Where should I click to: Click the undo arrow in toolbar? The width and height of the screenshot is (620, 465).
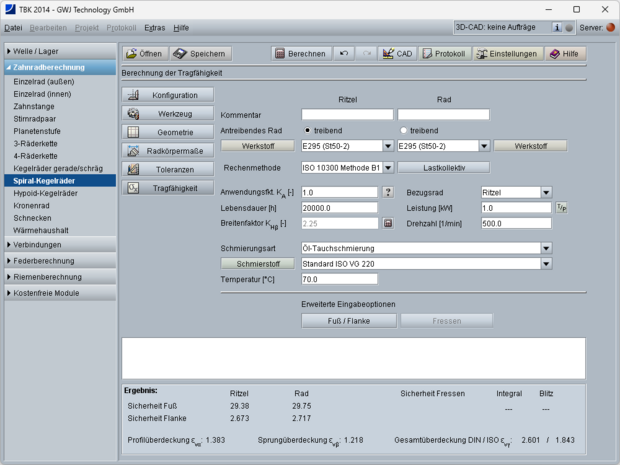344,53
